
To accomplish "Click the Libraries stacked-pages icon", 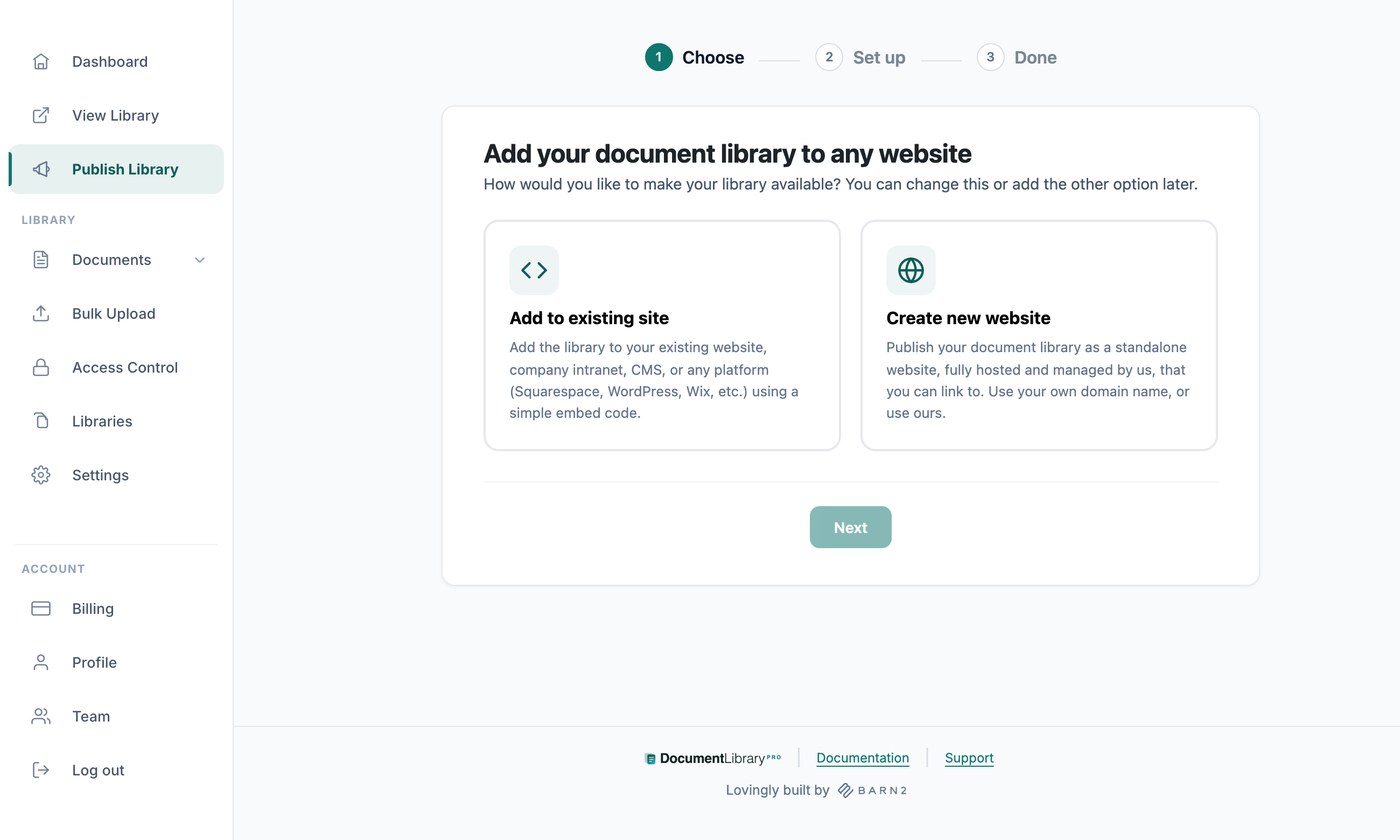I will click(x=41, y=422).
